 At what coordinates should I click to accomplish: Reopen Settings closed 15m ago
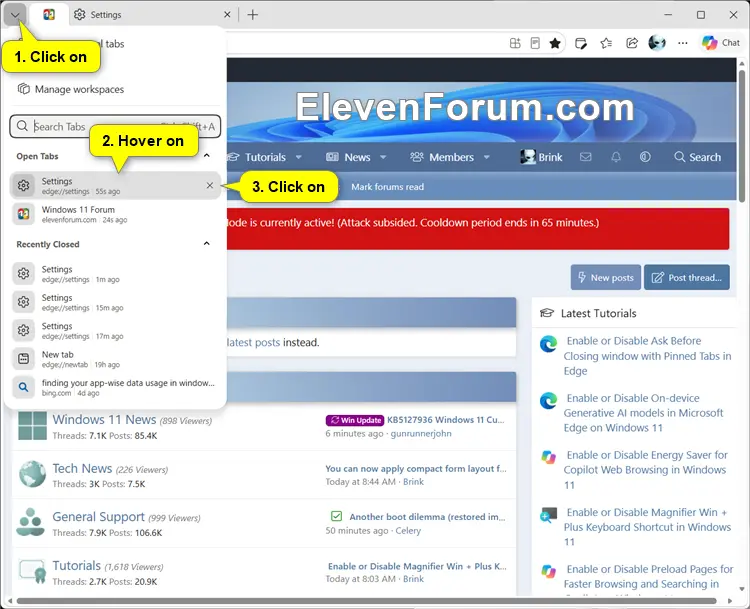click(x=115, y=302)
